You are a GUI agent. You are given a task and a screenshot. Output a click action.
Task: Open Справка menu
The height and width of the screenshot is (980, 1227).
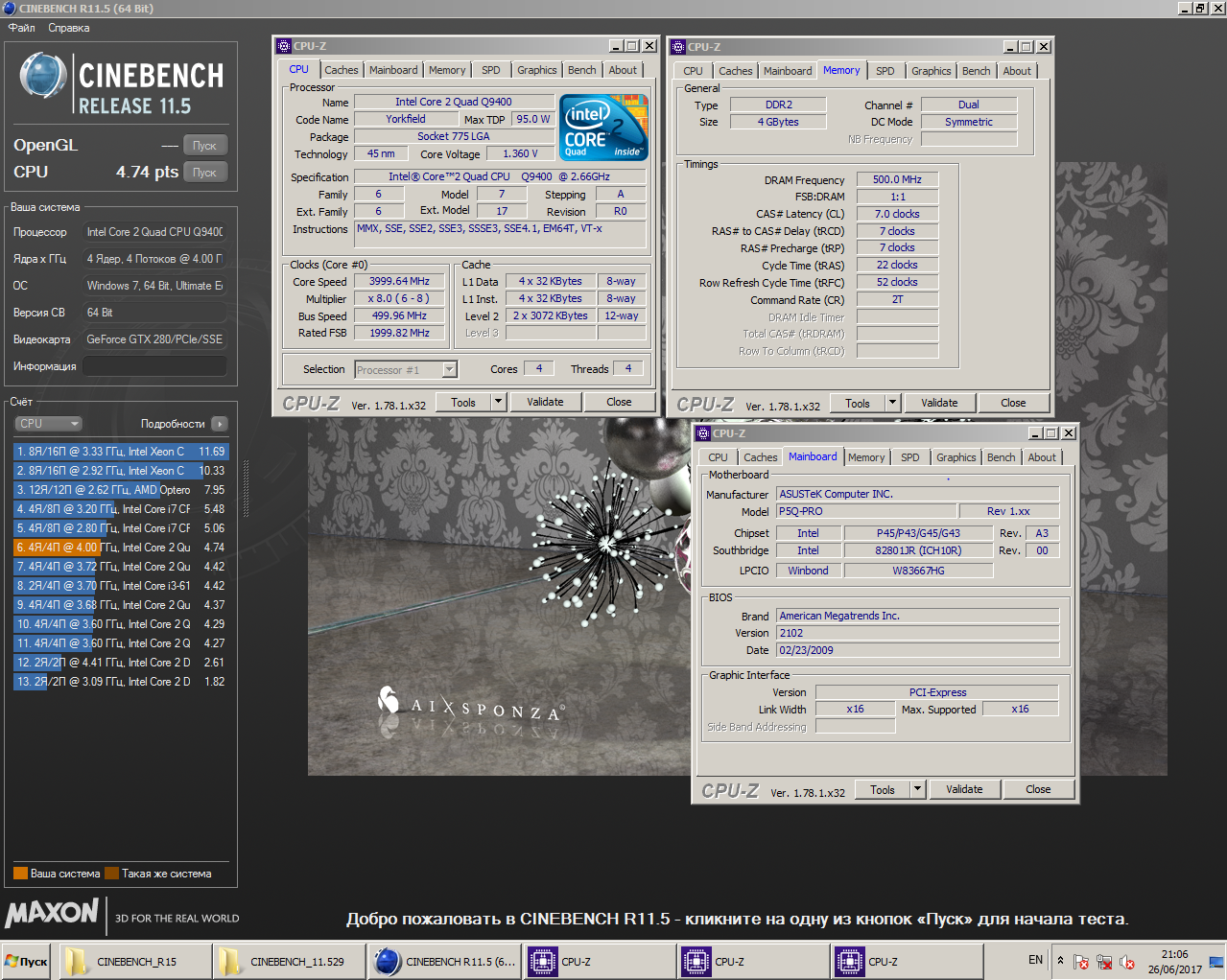(x=69, y=28)
